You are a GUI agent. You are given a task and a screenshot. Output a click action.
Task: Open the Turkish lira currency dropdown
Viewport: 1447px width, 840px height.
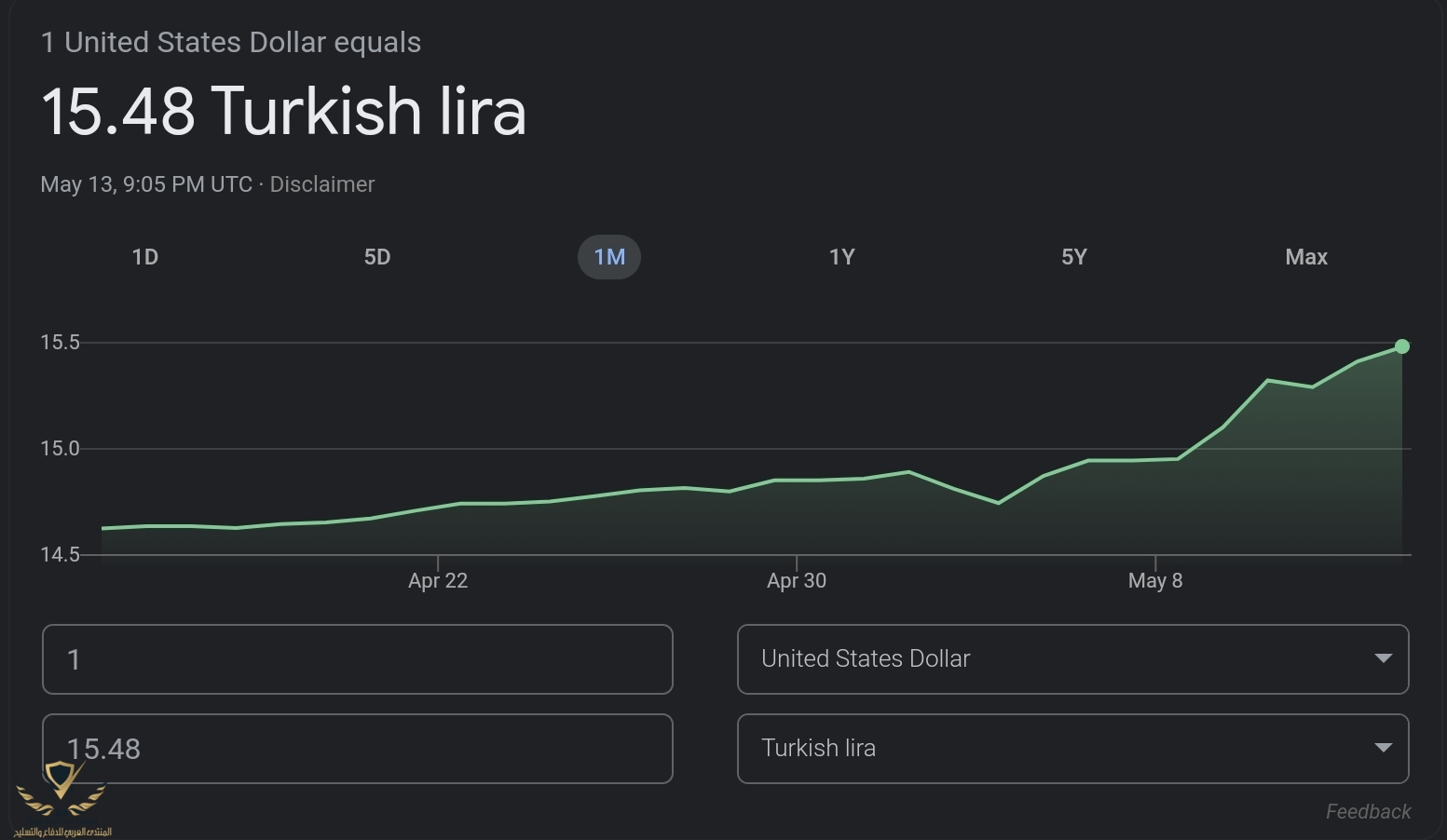[1072, 749]
